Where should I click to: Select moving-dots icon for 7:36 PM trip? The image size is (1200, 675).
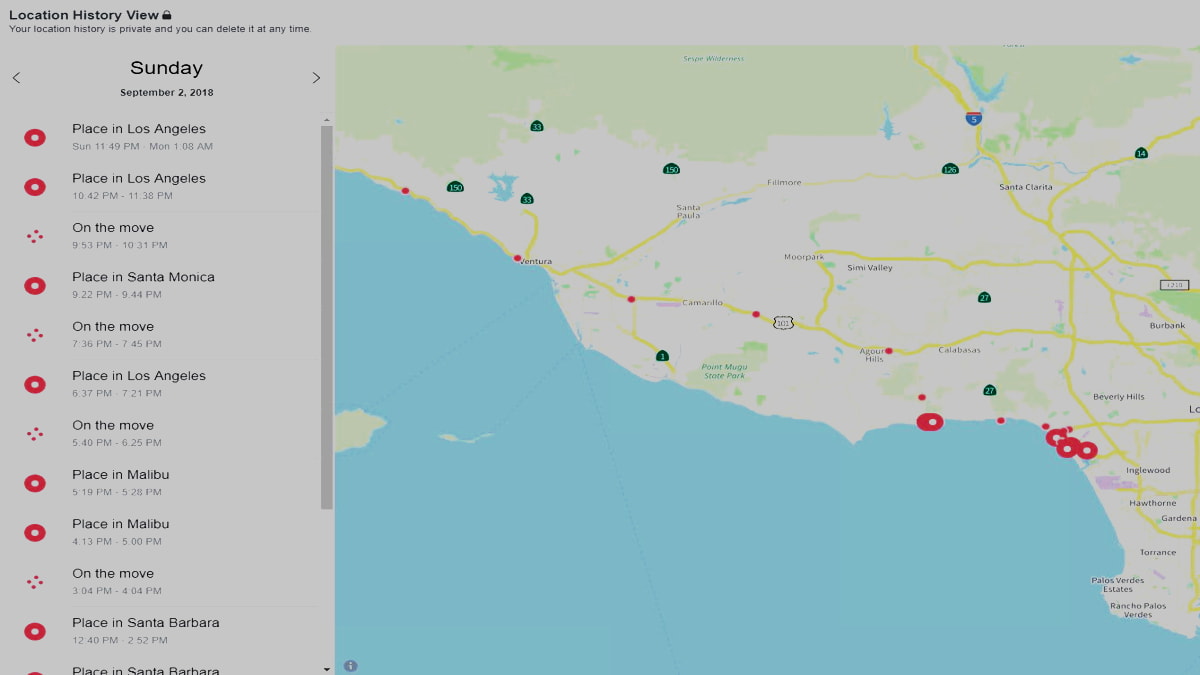tap(35, 335)
